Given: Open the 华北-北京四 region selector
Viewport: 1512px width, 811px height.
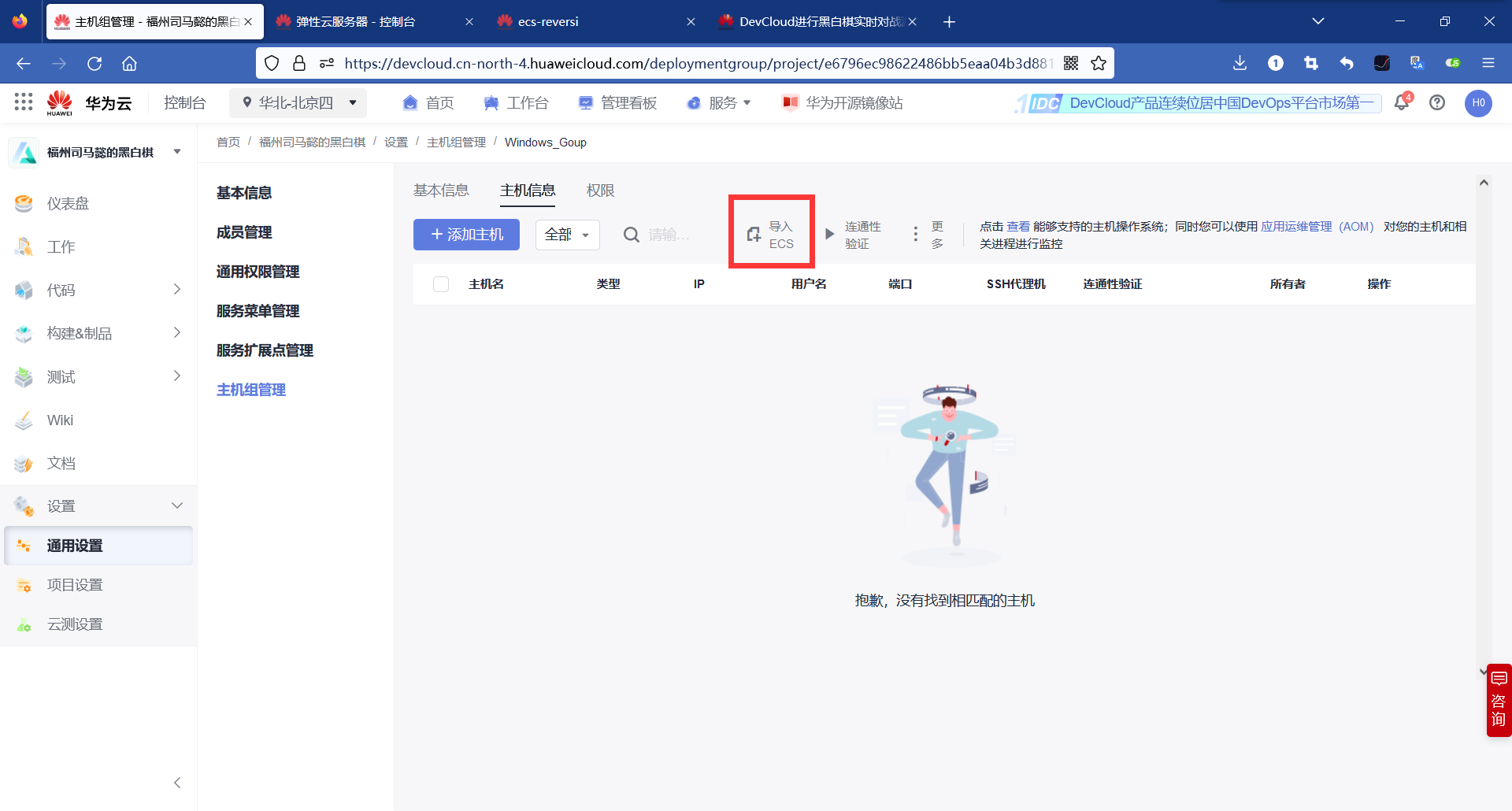Looking at the screenshot, I should tap(298, 102).
